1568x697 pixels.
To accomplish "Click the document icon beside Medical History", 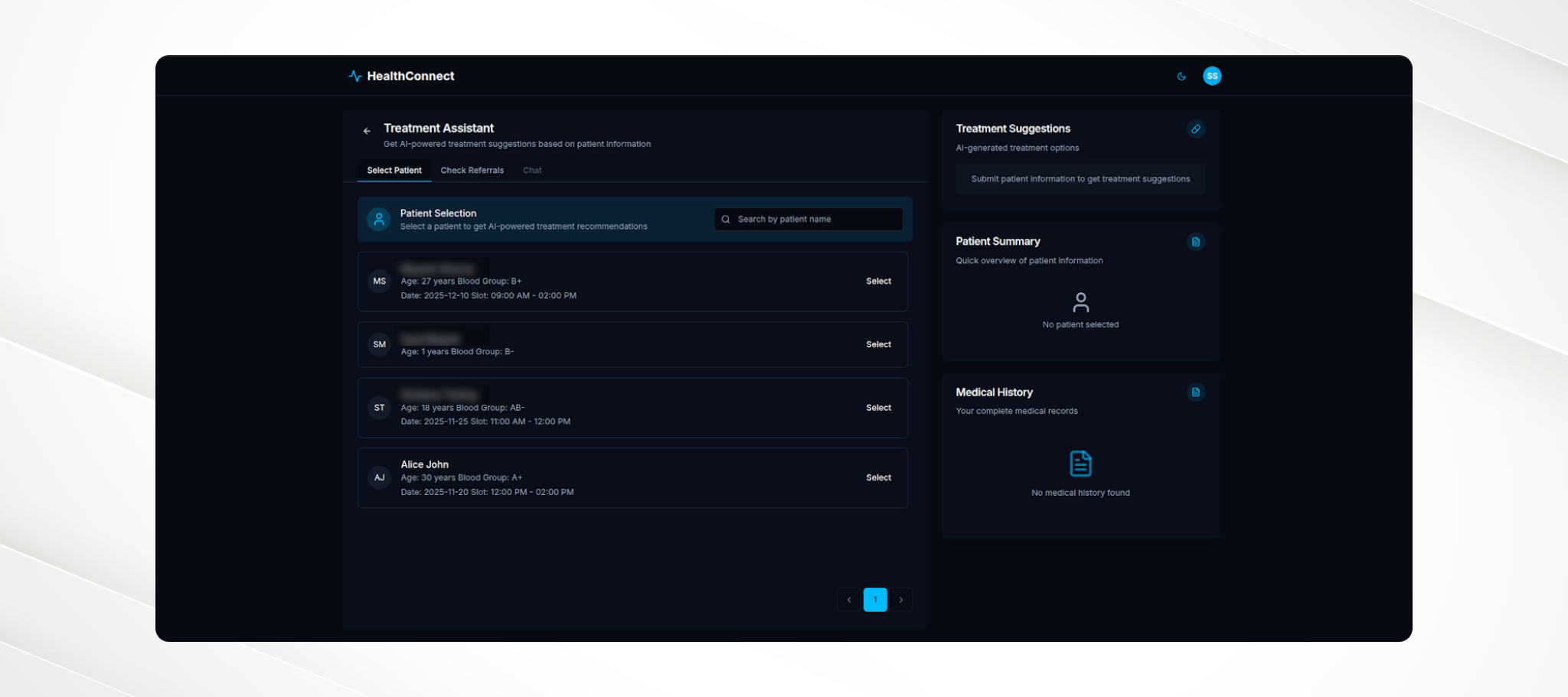I will tap(1197, 392).
